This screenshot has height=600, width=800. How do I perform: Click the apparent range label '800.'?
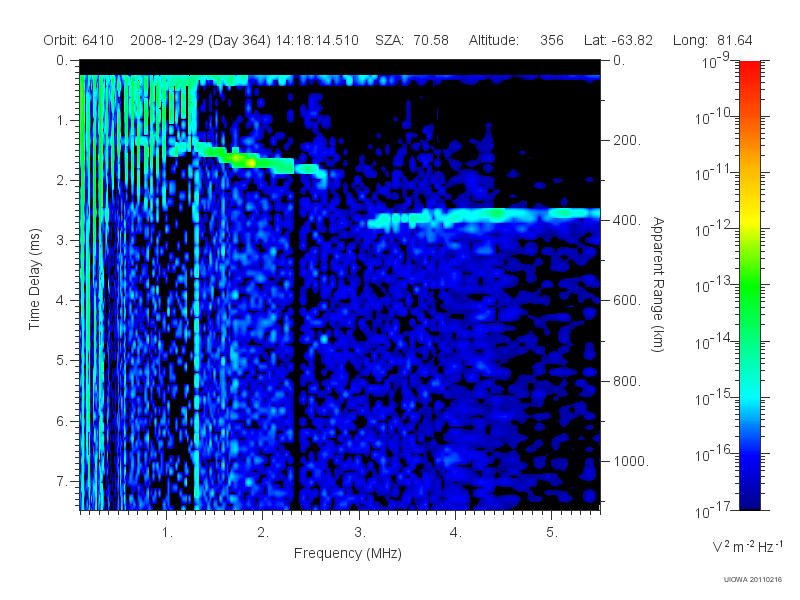point(627,381)
